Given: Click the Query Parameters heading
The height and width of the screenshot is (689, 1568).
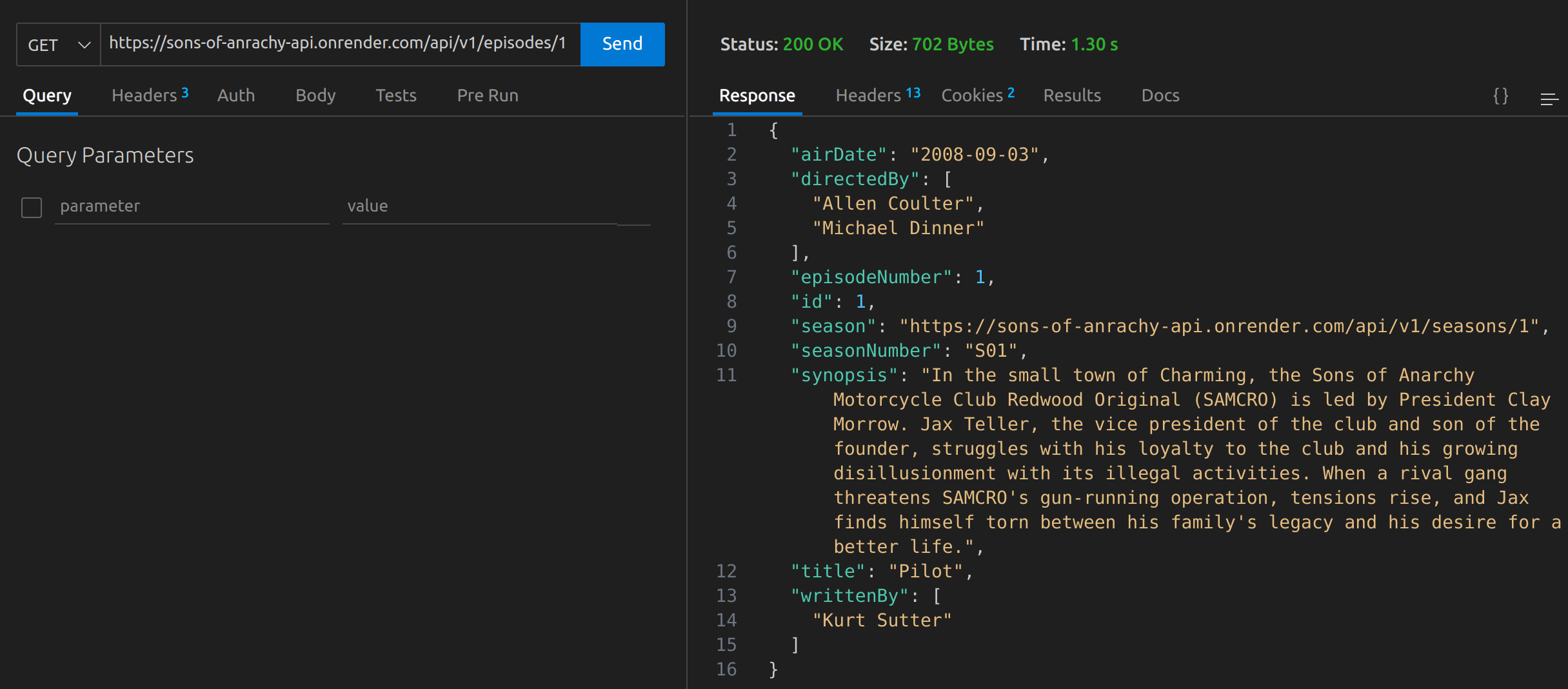Looking at the screenshot, I should (x=105, y=155).
